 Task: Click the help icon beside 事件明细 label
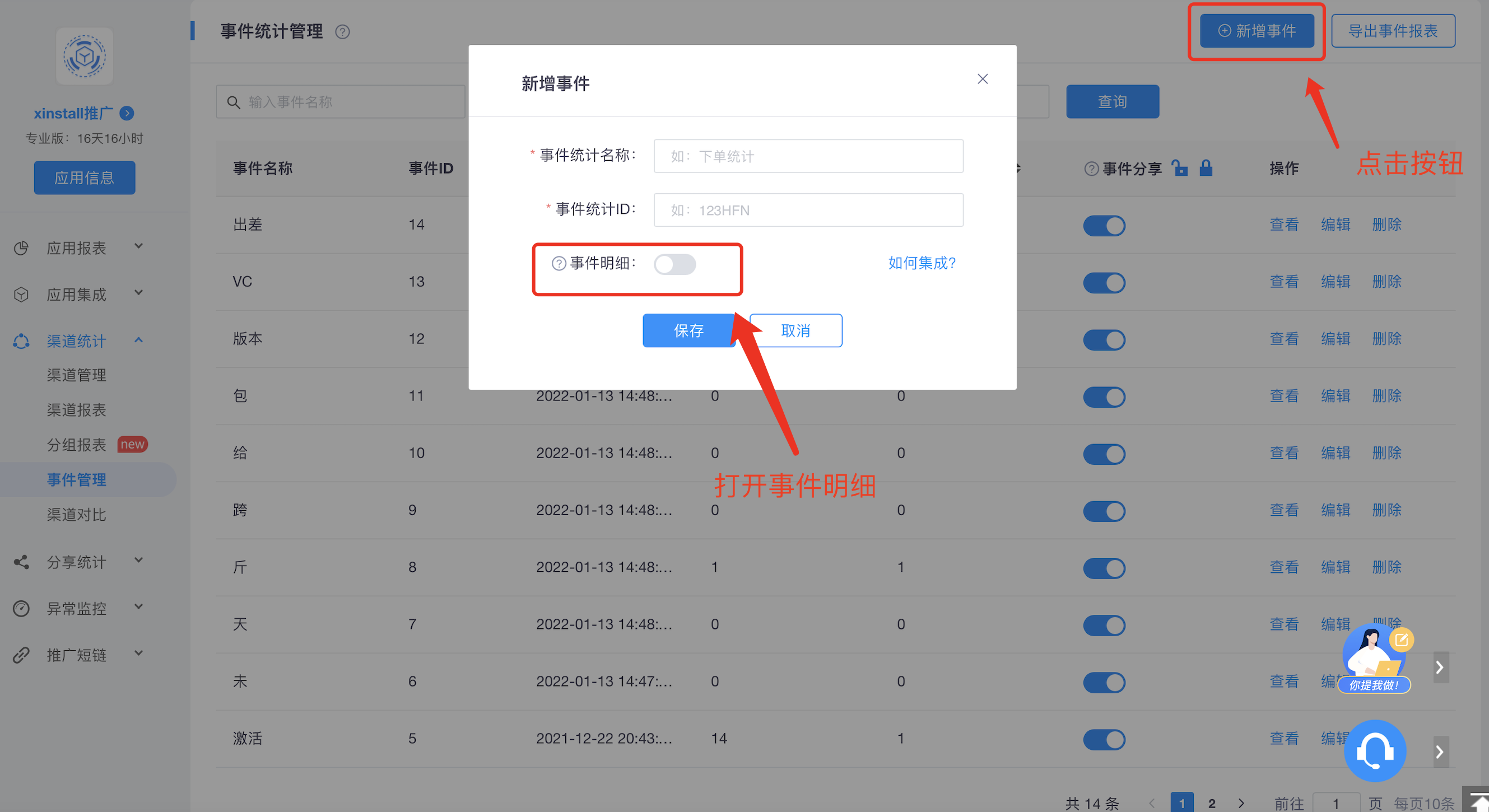pyautogui.click(x=559, y=264)
